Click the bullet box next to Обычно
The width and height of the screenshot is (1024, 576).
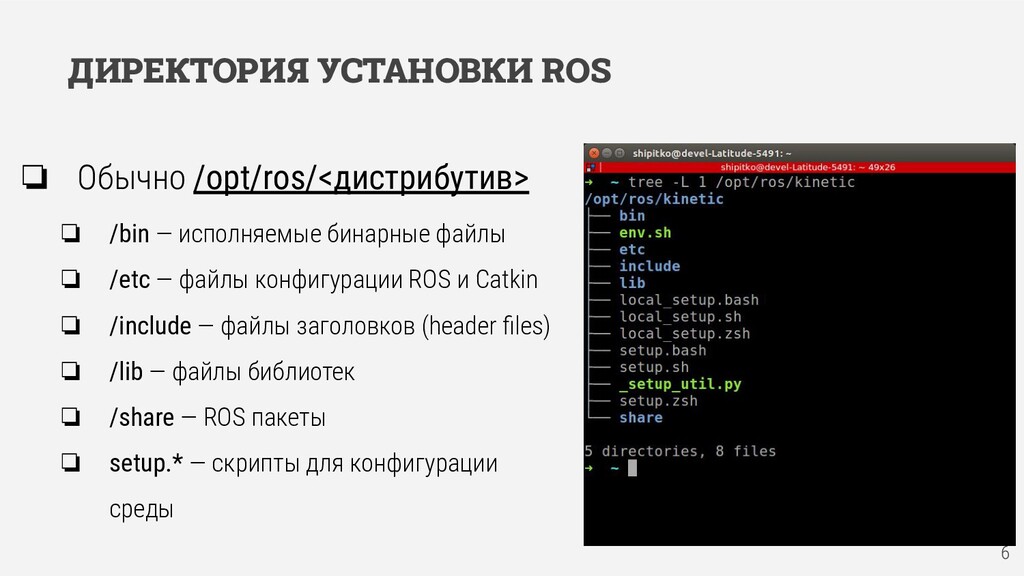(x=35, y=177)
